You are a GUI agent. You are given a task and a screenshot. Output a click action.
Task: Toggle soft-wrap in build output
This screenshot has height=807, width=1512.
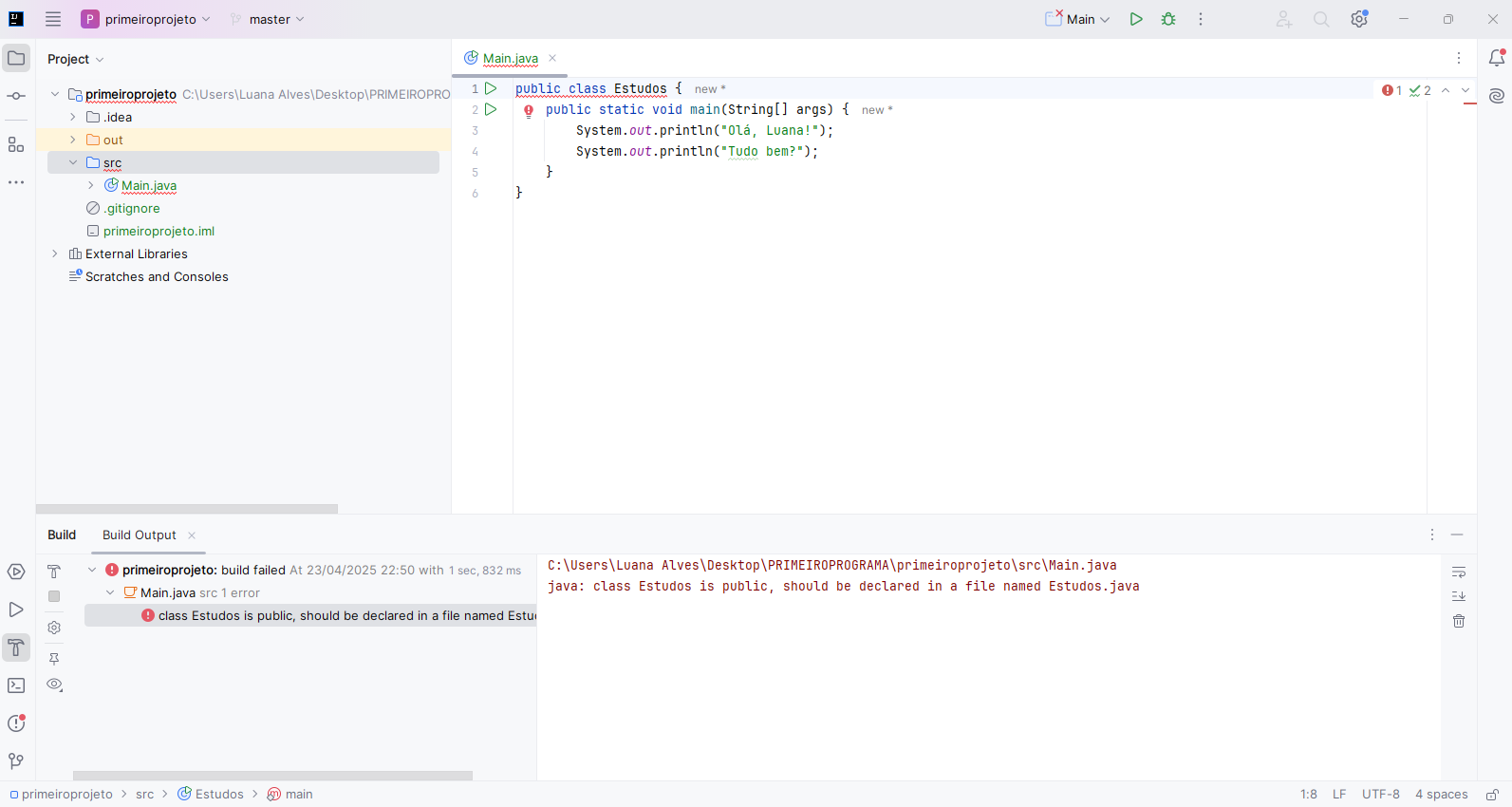coord(1459,572)
